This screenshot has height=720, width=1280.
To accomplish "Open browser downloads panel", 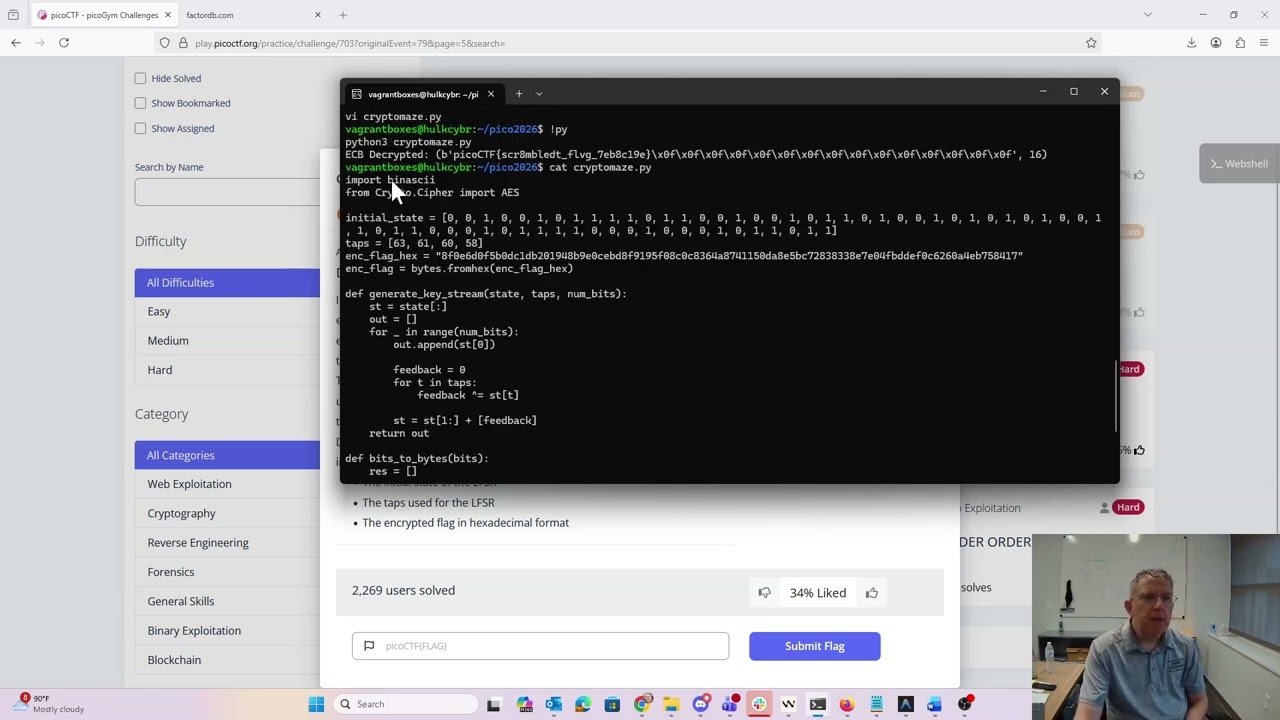I will click(x=1191, y=43).
